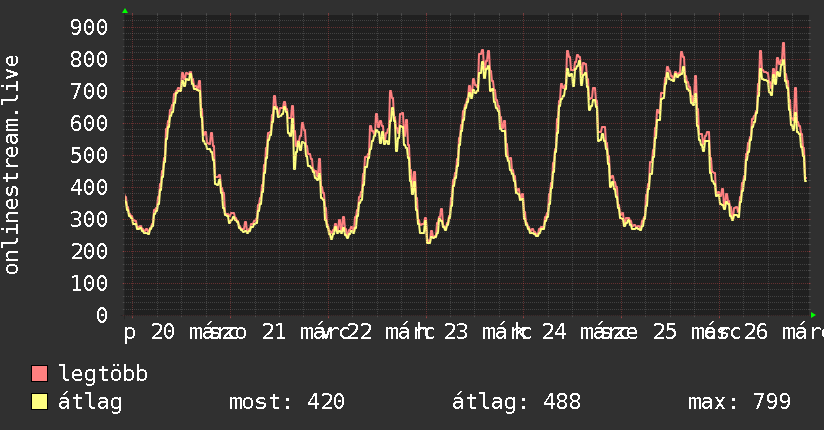
Task: Click the 800 y-axis label
Action: (89, 59)
